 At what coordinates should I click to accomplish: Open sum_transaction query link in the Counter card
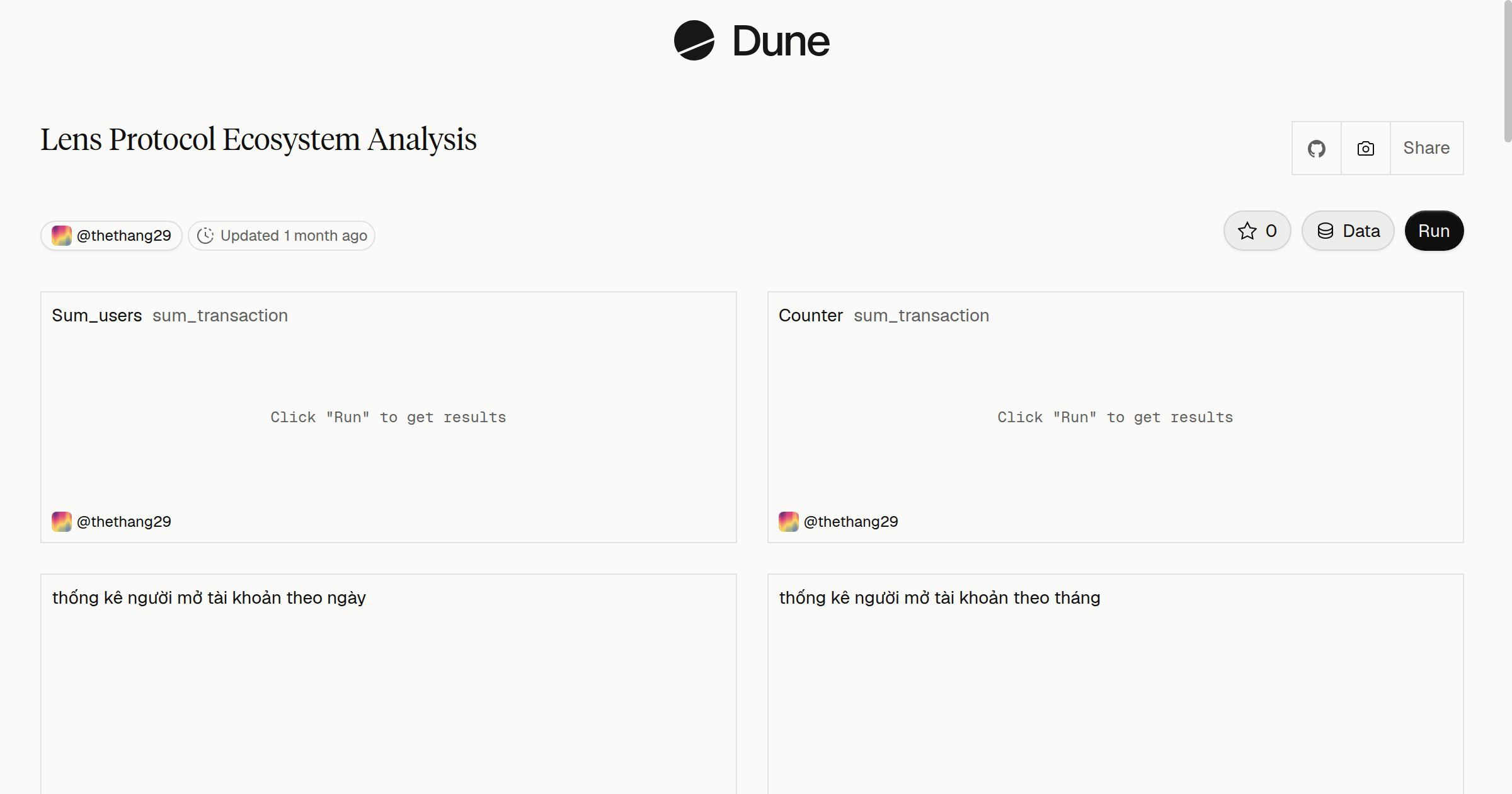922,315
